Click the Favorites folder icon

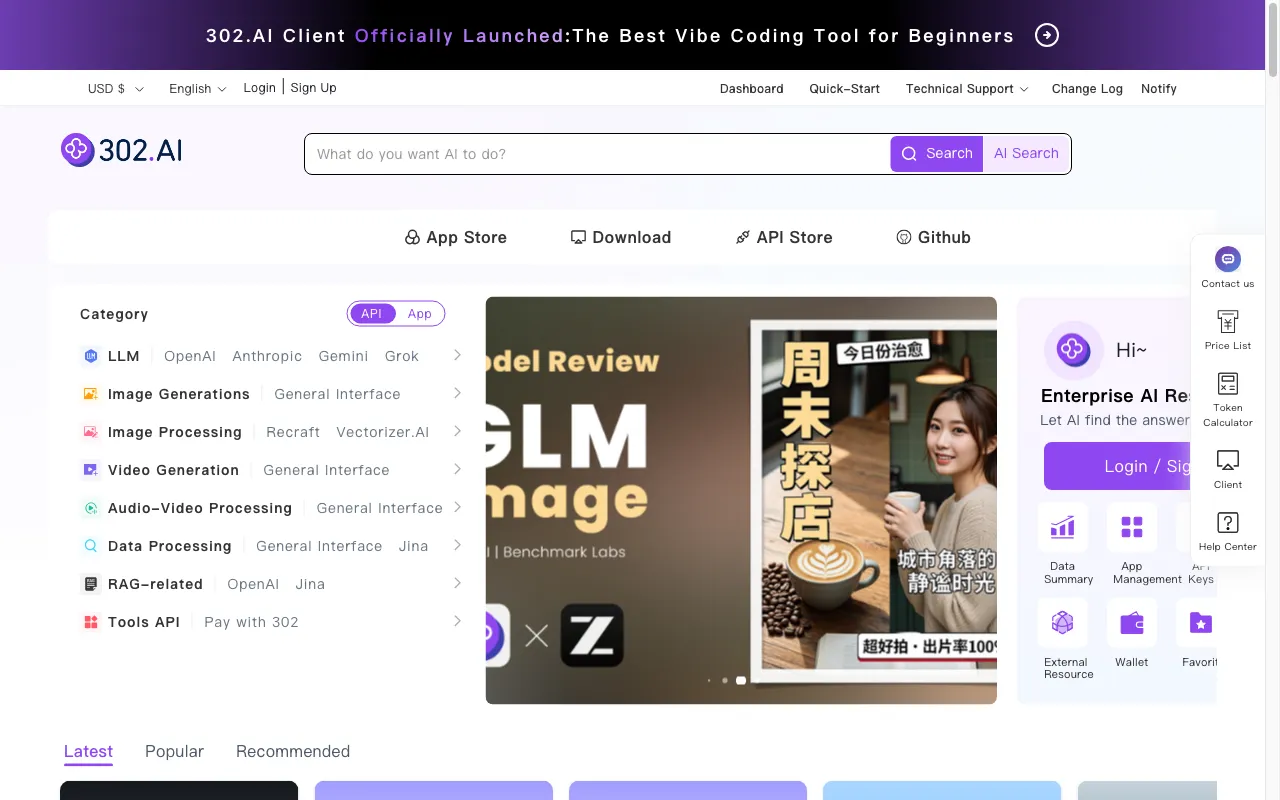(1200, 623)
